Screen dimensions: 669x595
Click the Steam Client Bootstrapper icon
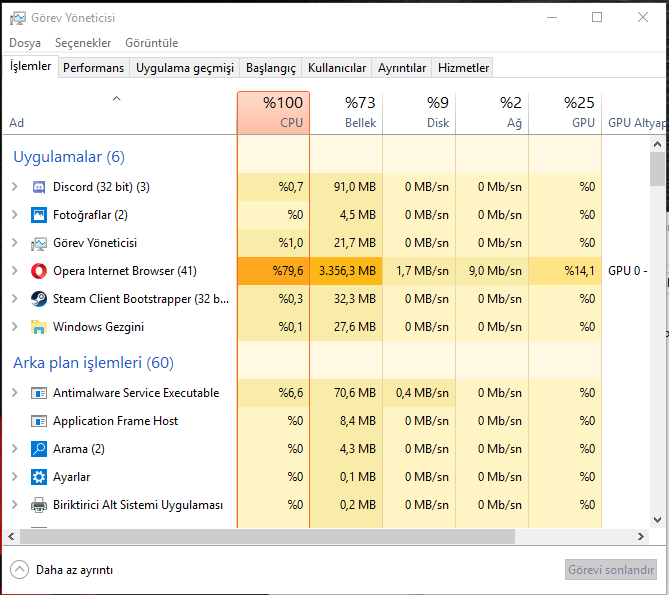click(39, 299)
